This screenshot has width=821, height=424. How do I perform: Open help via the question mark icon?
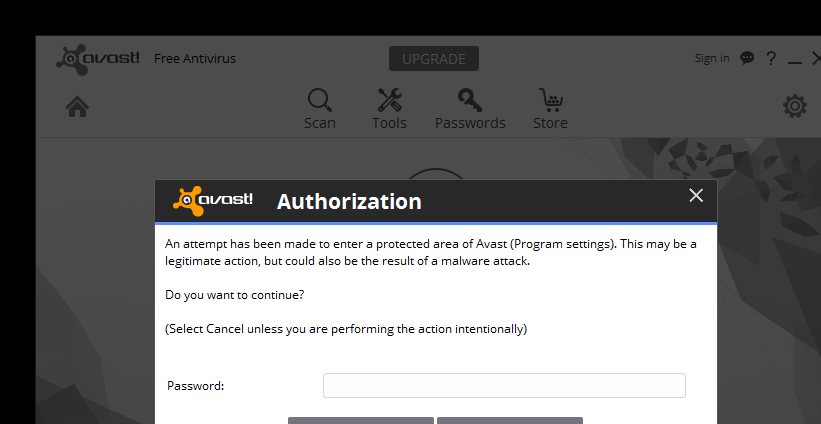[771, 58]
